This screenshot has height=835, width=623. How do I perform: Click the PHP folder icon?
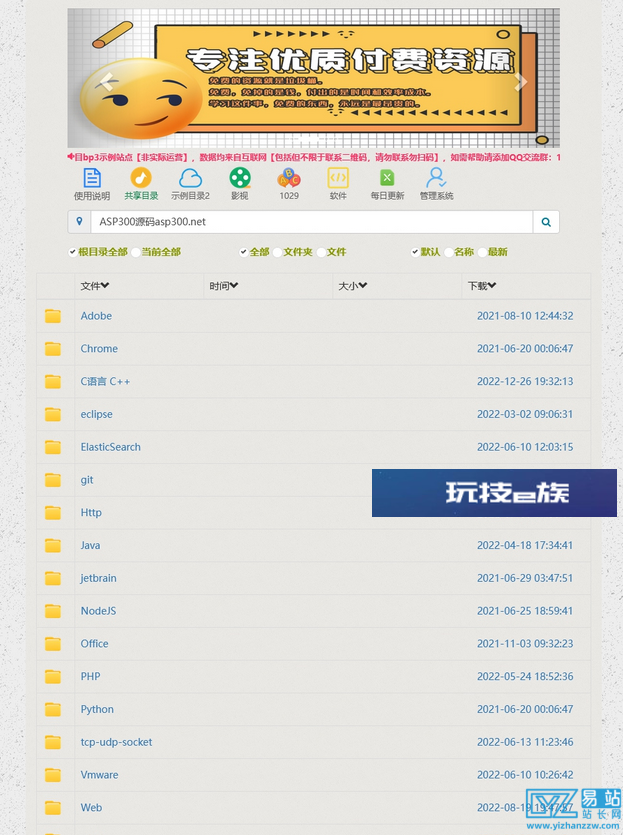coord(53,677)
